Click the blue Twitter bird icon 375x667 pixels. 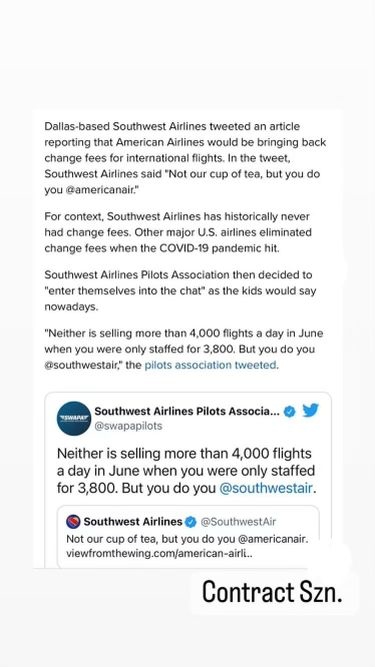(x=310, y=410)
